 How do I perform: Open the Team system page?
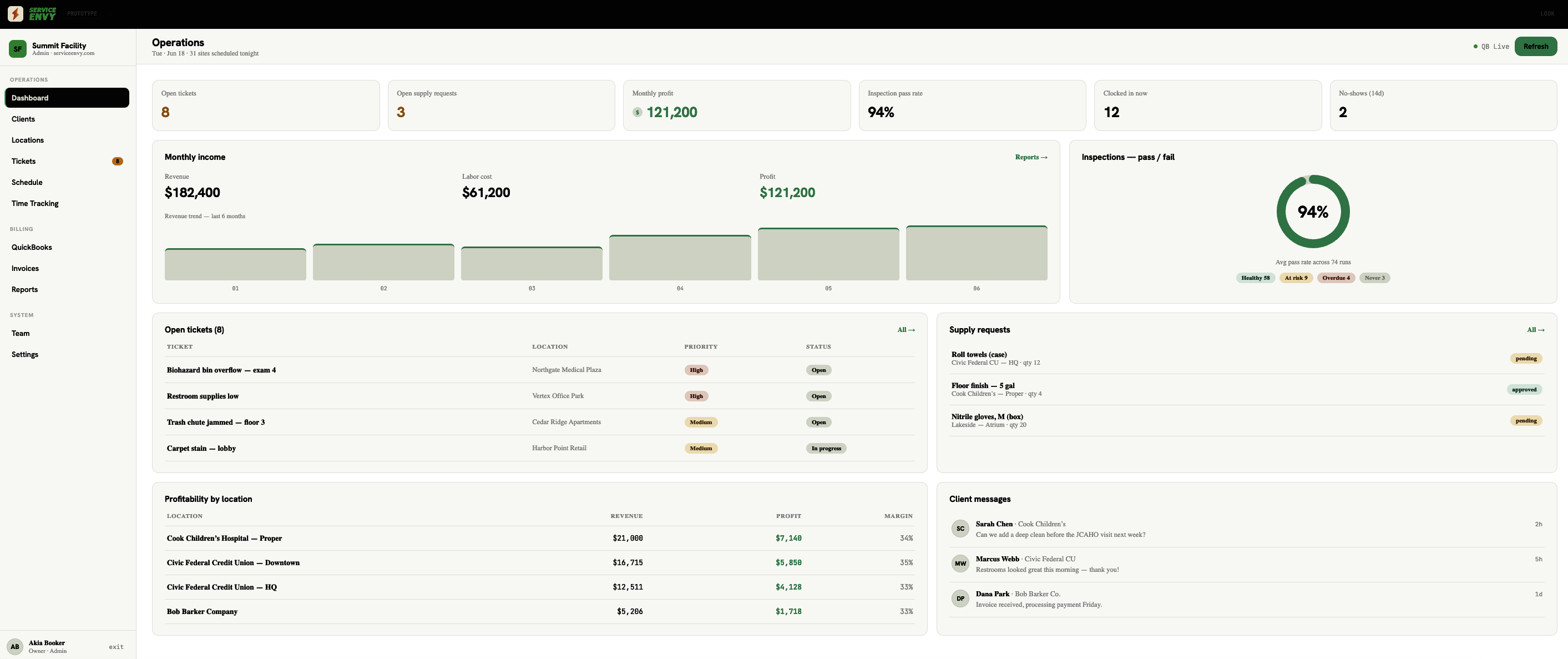(x=67, y=333)
